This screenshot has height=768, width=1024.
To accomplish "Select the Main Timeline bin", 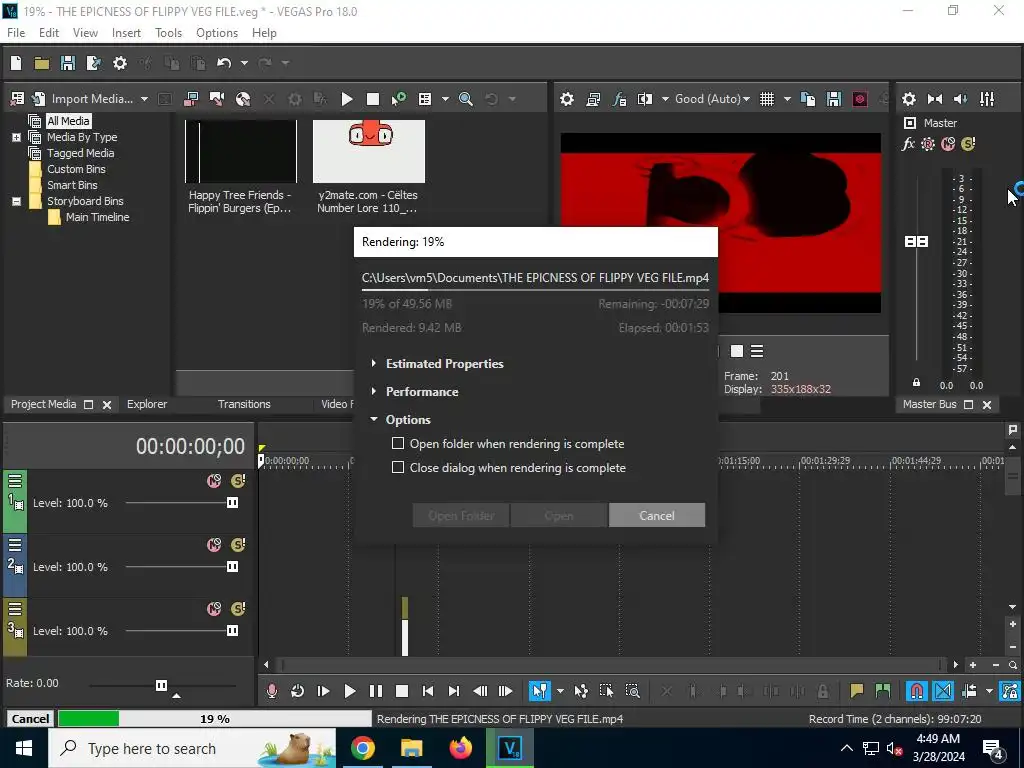I will pos(97,217).
